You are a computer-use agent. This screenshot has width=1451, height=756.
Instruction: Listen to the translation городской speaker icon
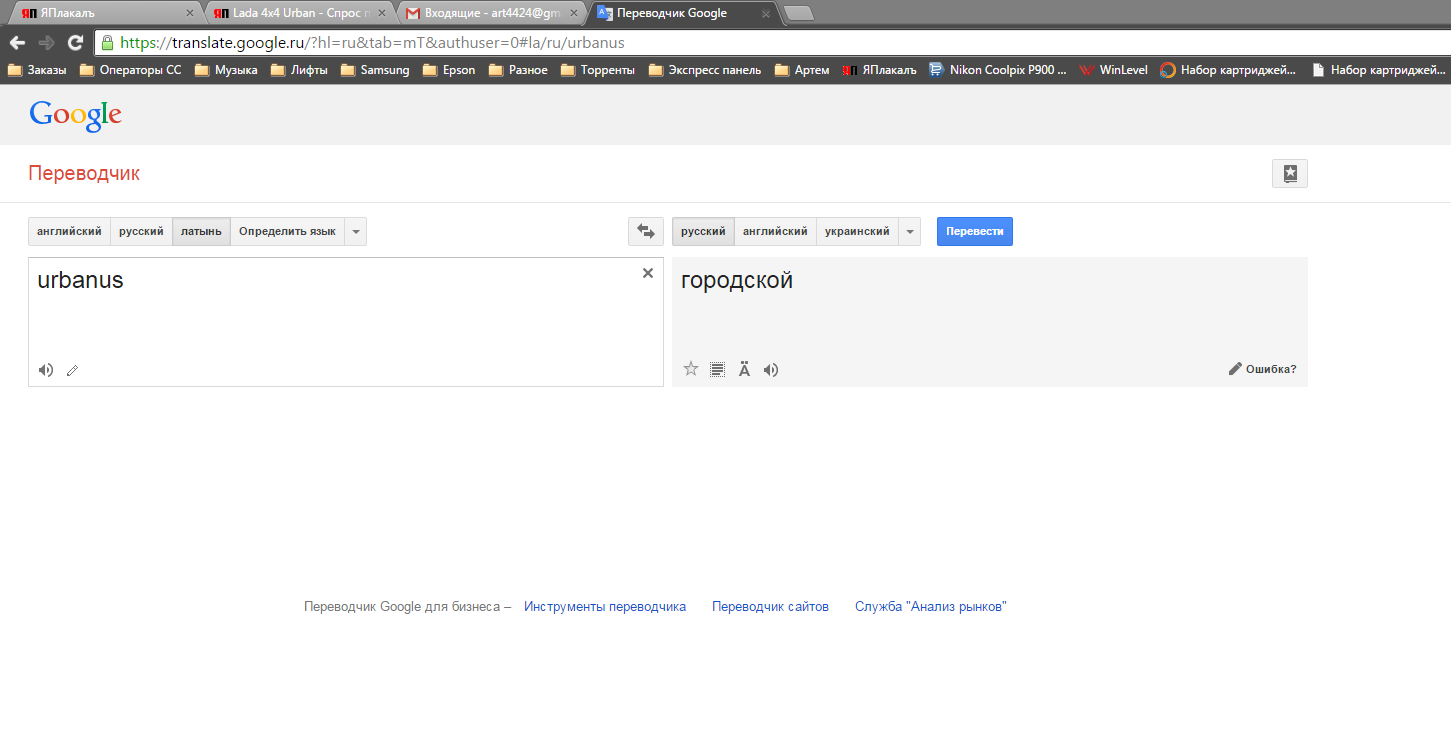[771, 370]
